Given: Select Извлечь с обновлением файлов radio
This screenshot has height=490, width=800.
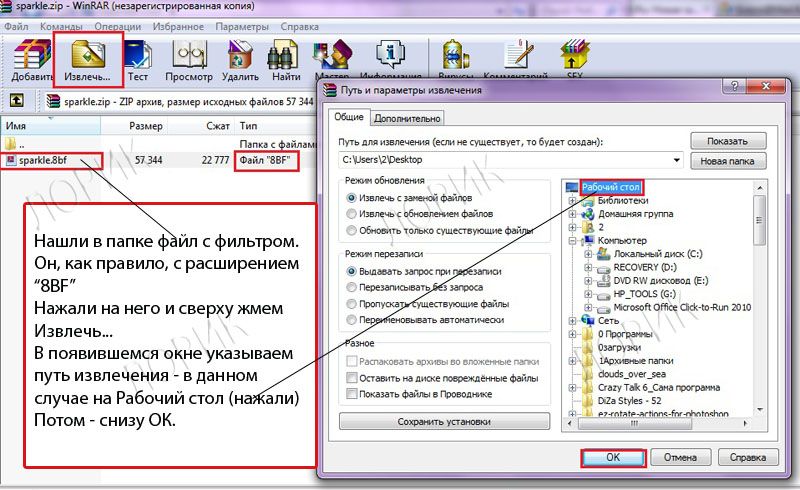Looking at the screenshot, I should [351, 214].
